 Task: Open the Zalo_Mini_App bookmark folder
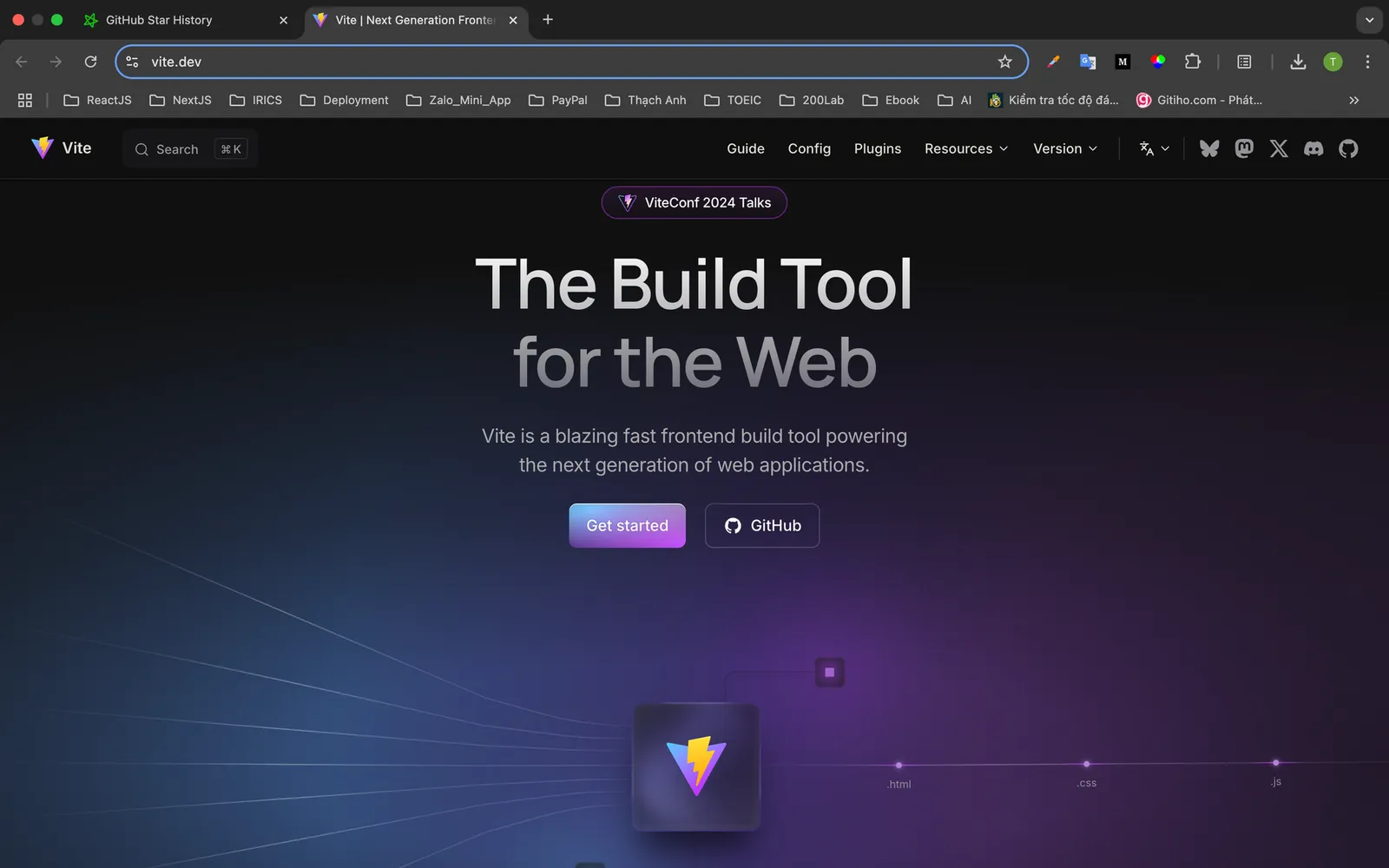coord(458,100)
